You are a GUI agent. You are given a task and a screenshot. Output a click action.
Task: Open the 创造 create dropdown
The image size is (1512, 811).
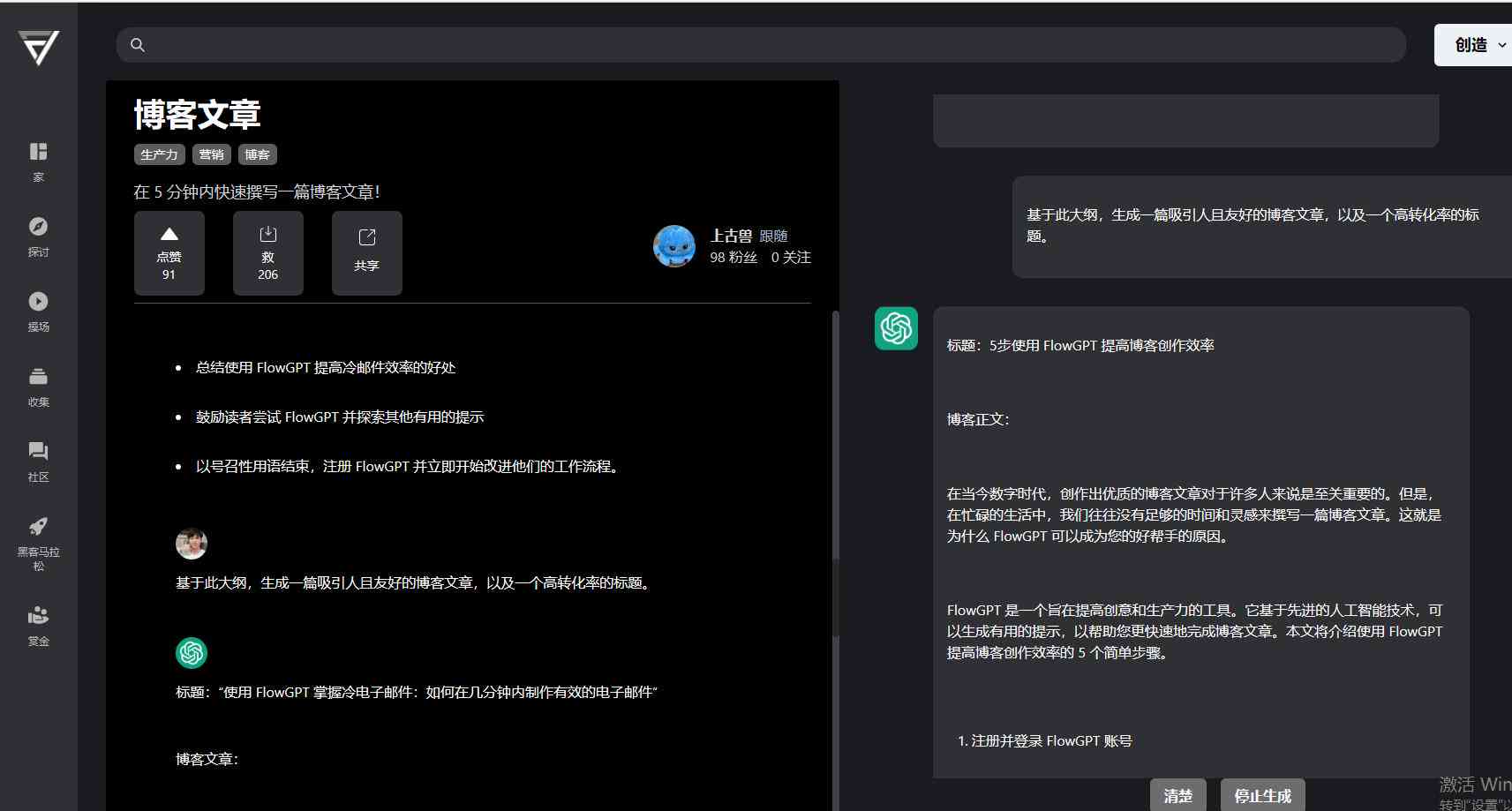point(1474,45)
